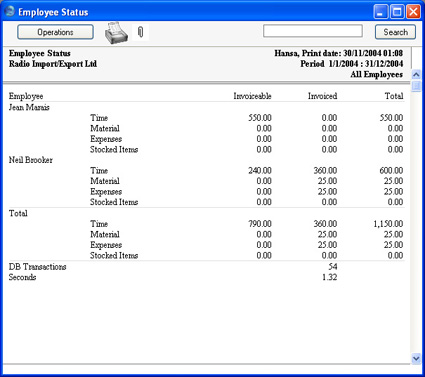
Task: Focus the search text field
Action: (313, 31)
